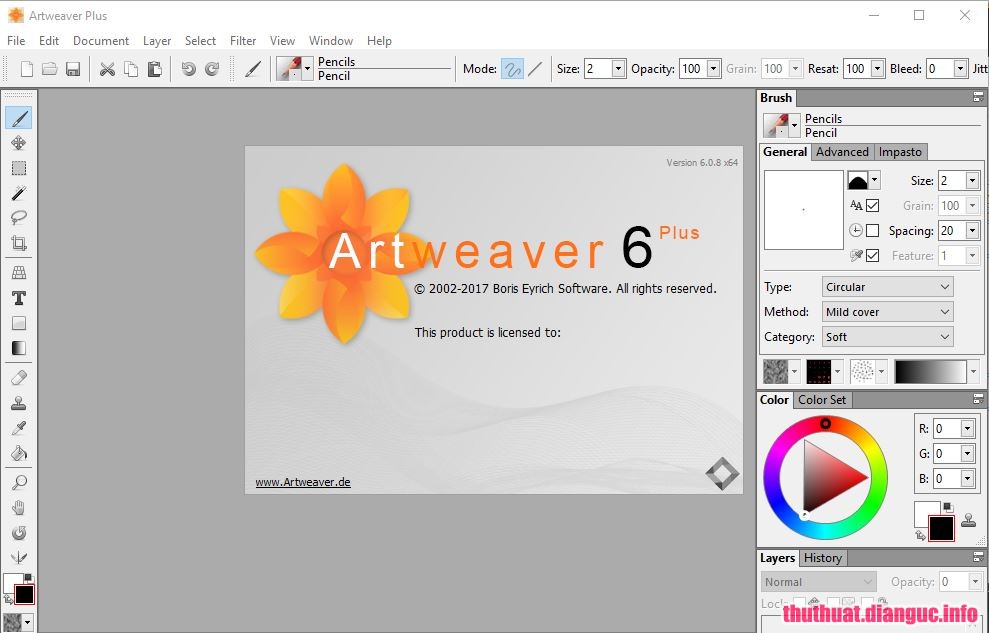Select the Paint Bucket fill tool

[19, 453]
